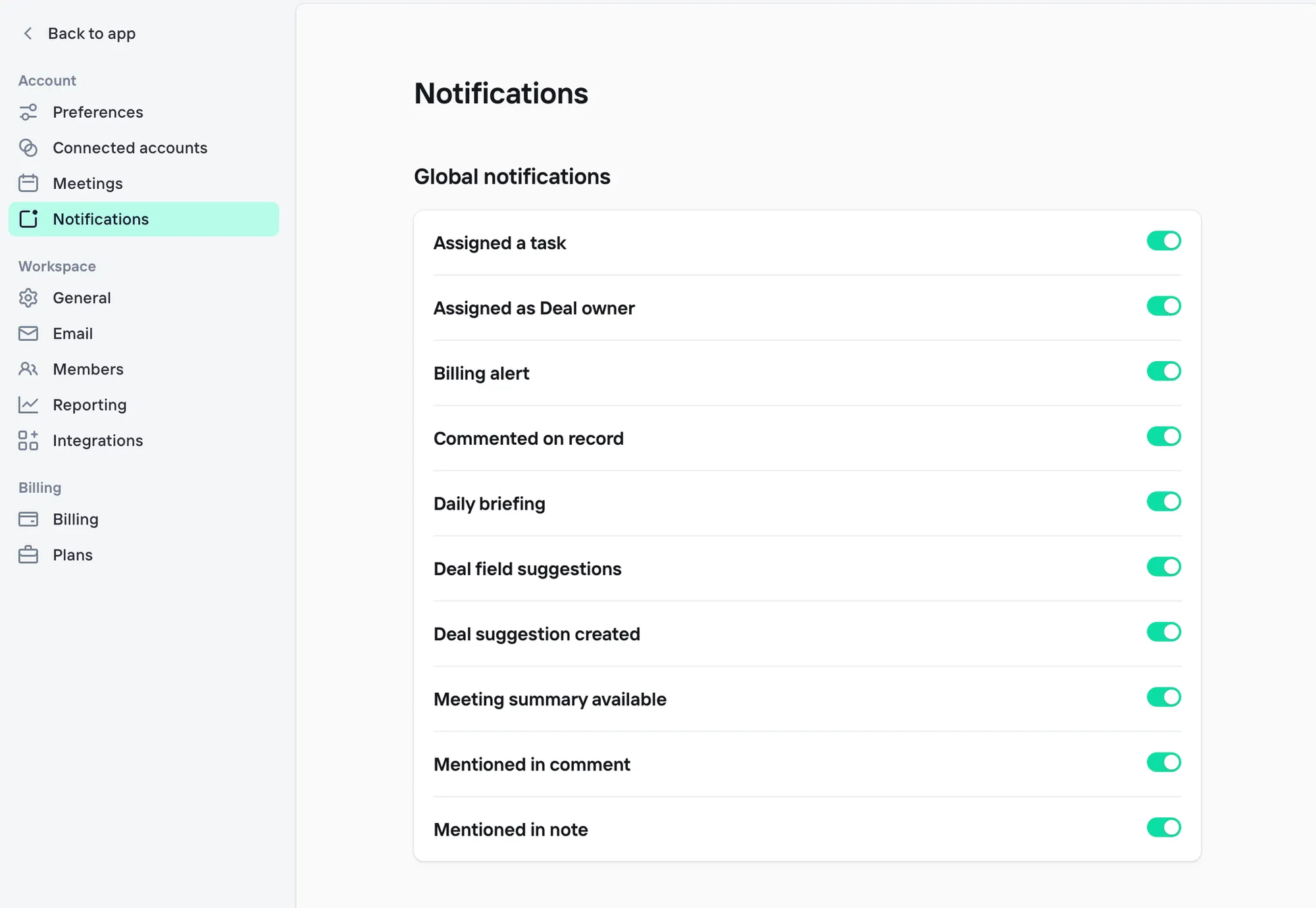Click the Integrations grid icon
1316x908 pixels.
pyautogui.click(x=28, y=440)
